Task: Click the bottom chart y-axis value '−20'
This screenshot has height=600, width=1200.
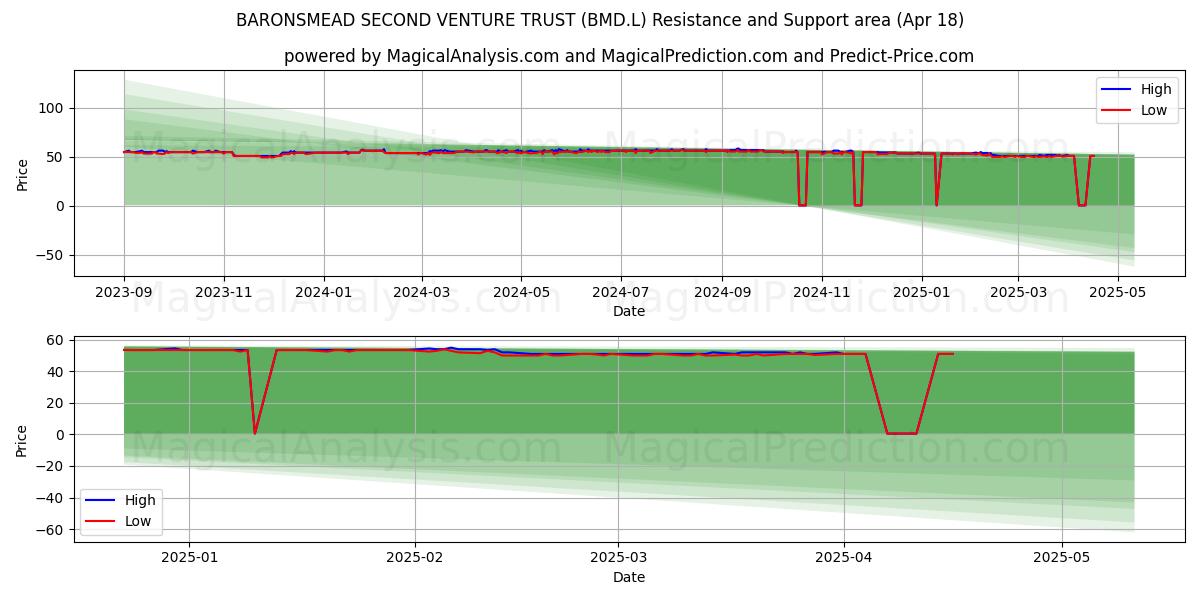Action: coord(51,466)
